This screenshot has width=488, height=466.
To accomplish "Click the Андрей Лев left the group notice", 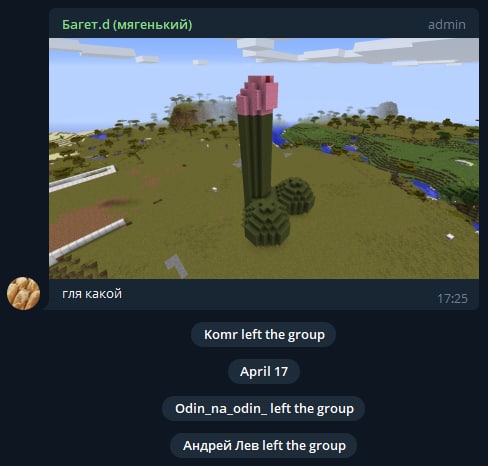I will [263, 445].
